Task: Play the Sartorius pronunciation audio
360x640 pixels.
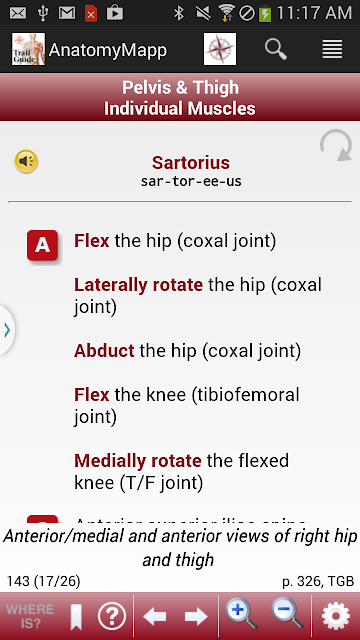Action: pyautogui.click(x=26, y=162)
